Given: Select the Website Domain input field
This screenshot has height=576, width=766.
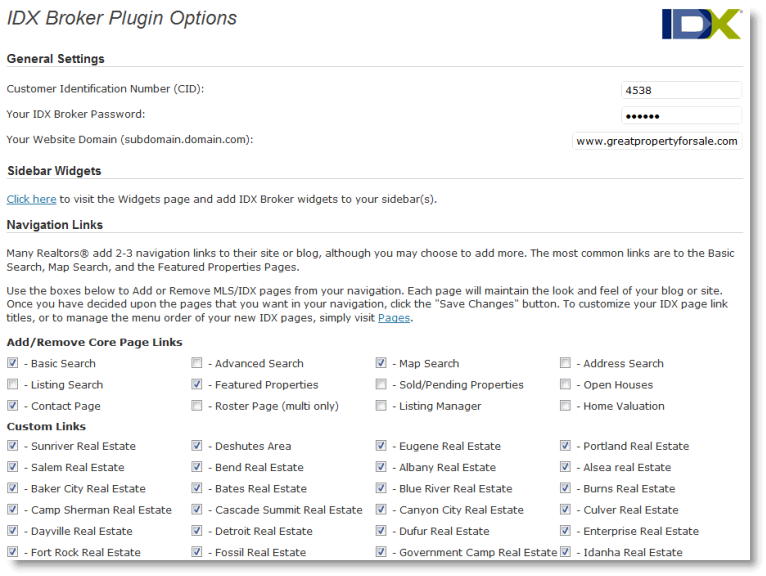Looking at the screenshot, I should point(657,141).
